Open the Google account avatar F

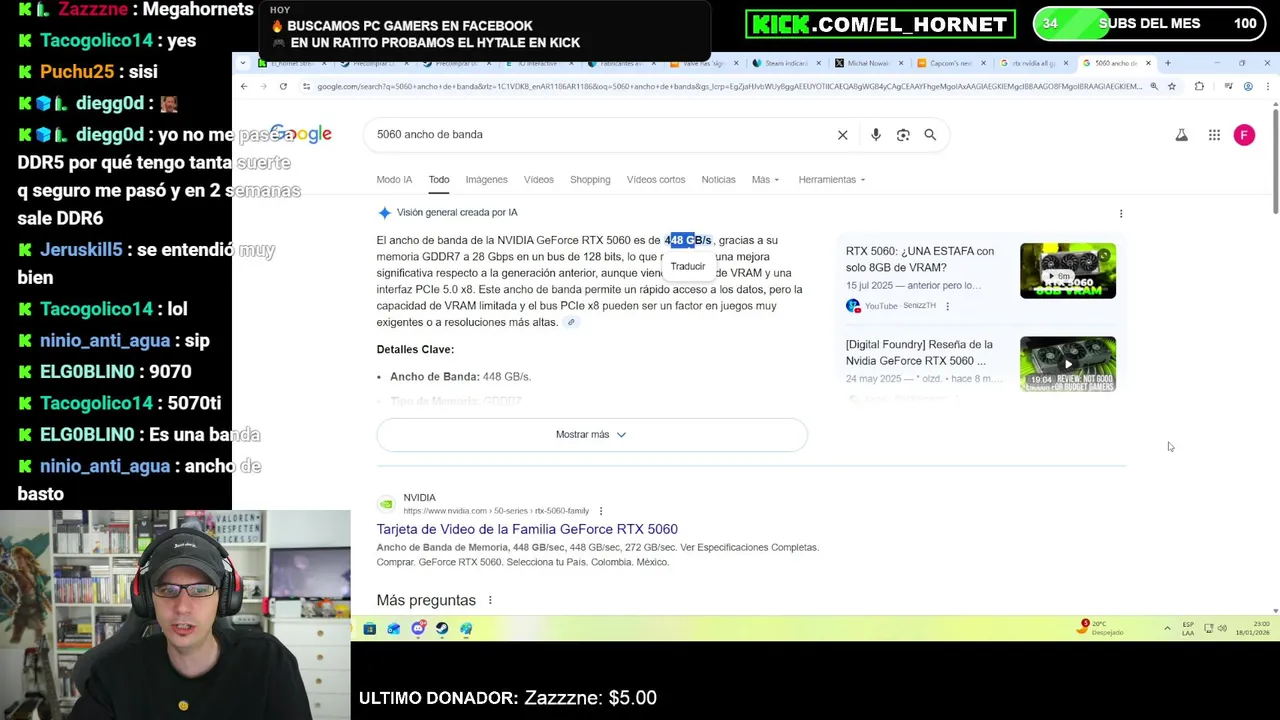1244,135
